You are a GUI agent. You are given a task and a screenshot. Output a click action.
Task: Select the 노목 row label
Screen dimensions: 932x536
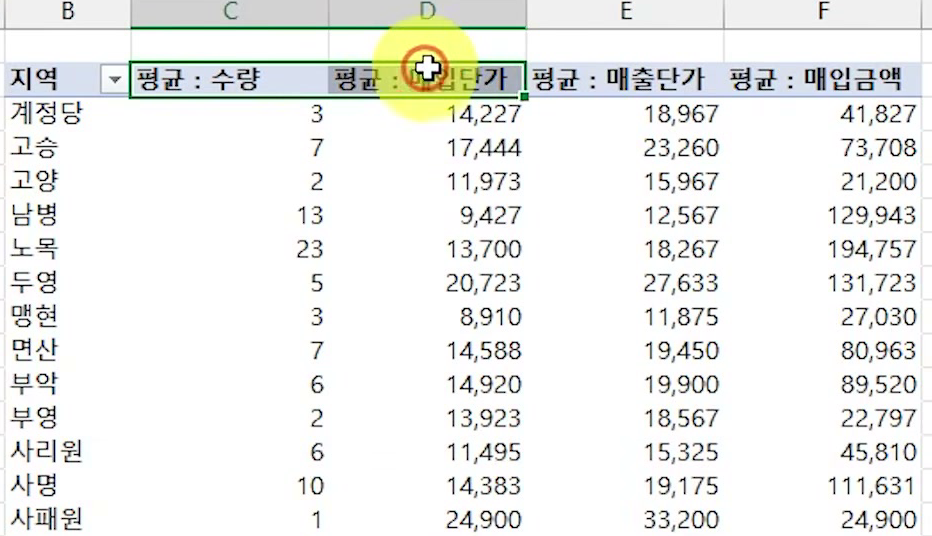68,248
